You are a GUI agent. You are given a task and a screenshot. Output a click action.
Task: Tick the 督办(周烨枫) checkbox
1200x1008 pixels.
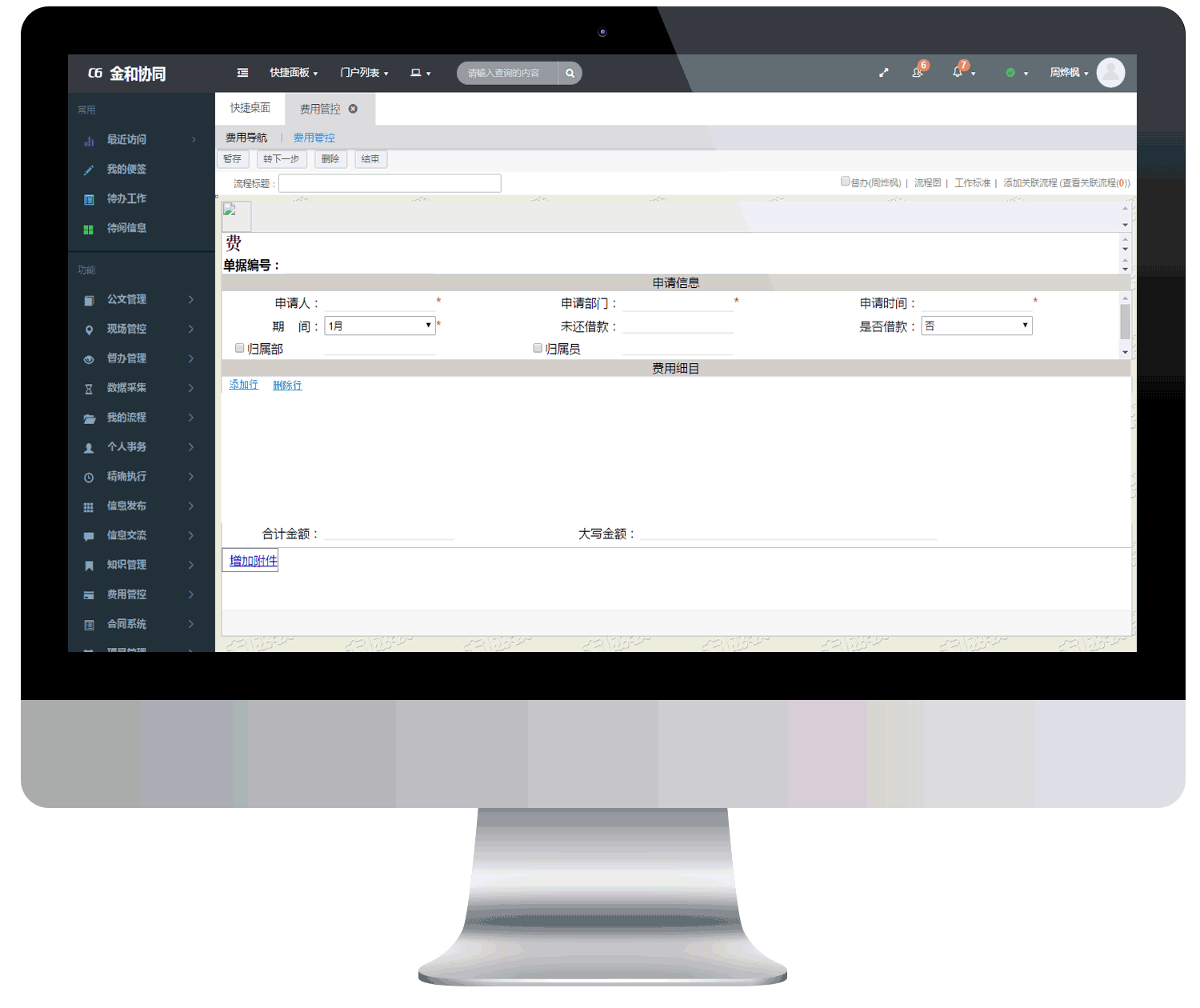[845, 182]
